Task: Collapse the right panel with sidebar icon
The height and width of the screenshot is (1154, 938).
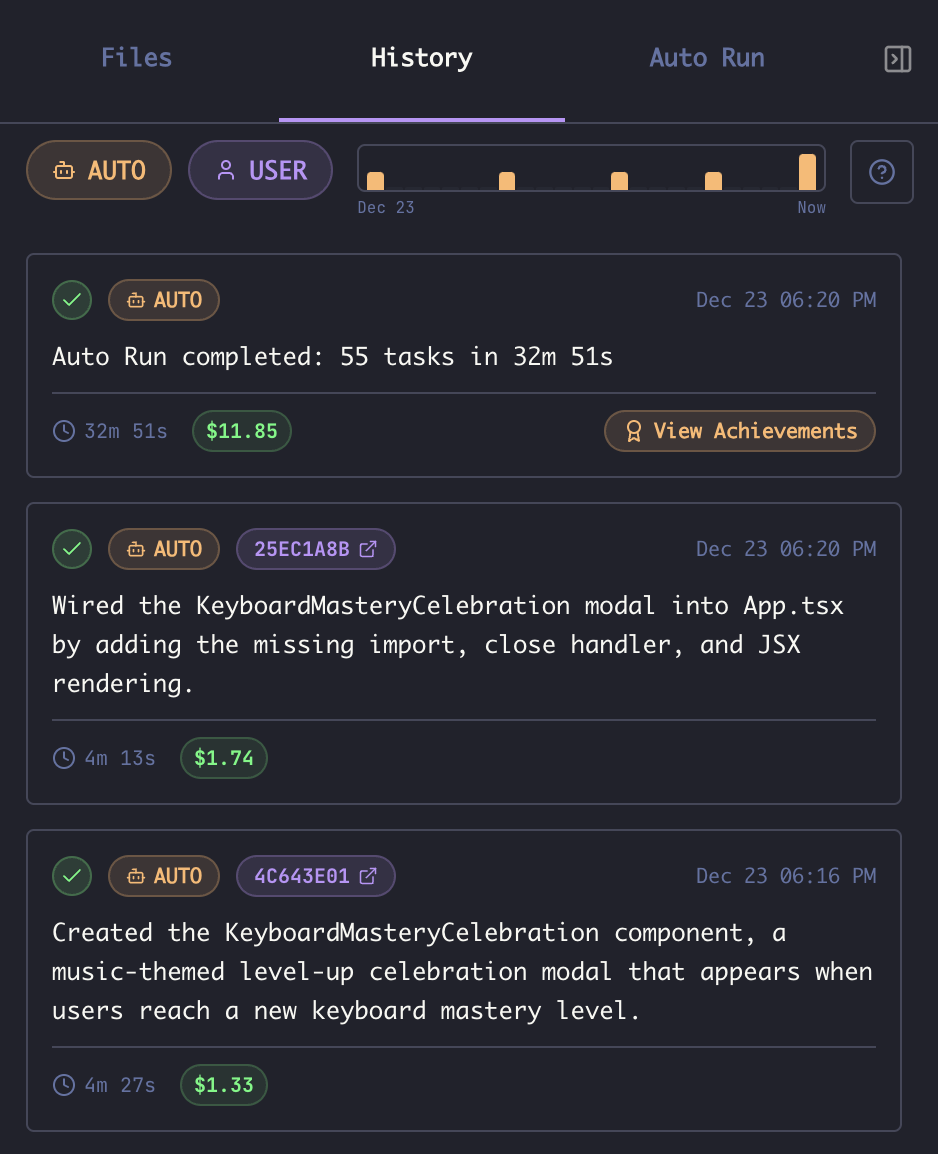Action: (x=897, y=59)
